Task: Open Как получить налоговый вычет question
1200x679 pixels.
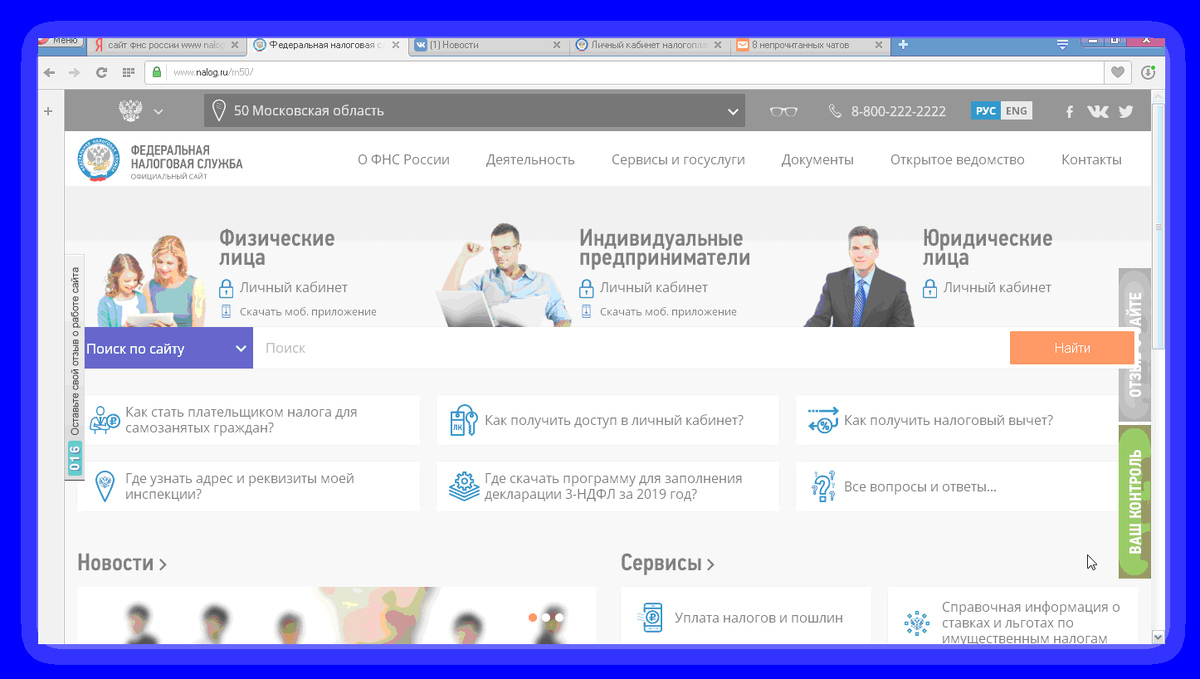Action: (x=948, y=421)
